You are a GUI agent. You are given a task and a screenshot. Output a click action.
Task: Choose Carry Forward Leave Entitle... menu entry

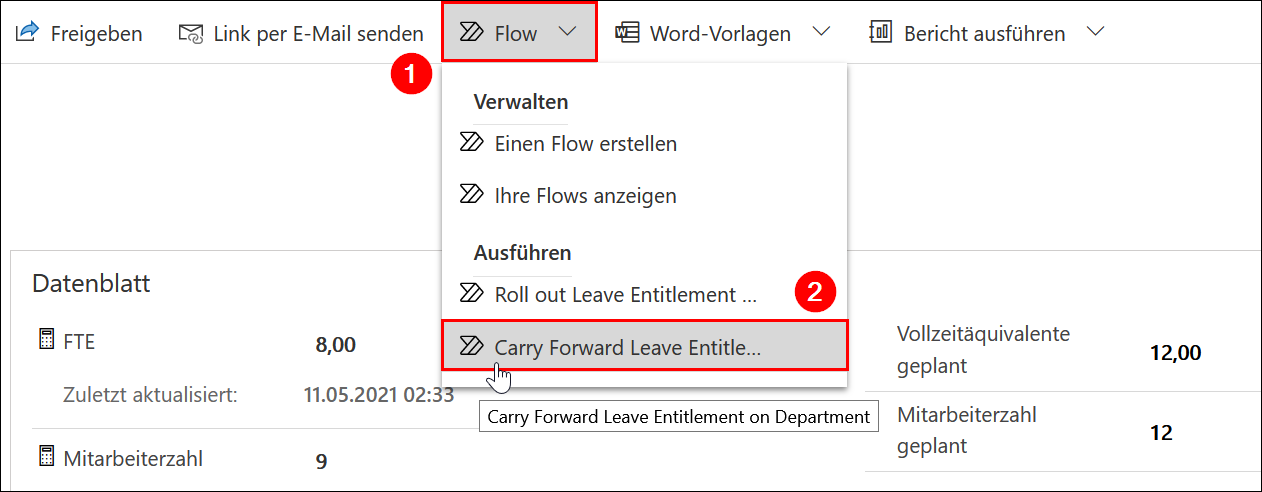point(627,347)
